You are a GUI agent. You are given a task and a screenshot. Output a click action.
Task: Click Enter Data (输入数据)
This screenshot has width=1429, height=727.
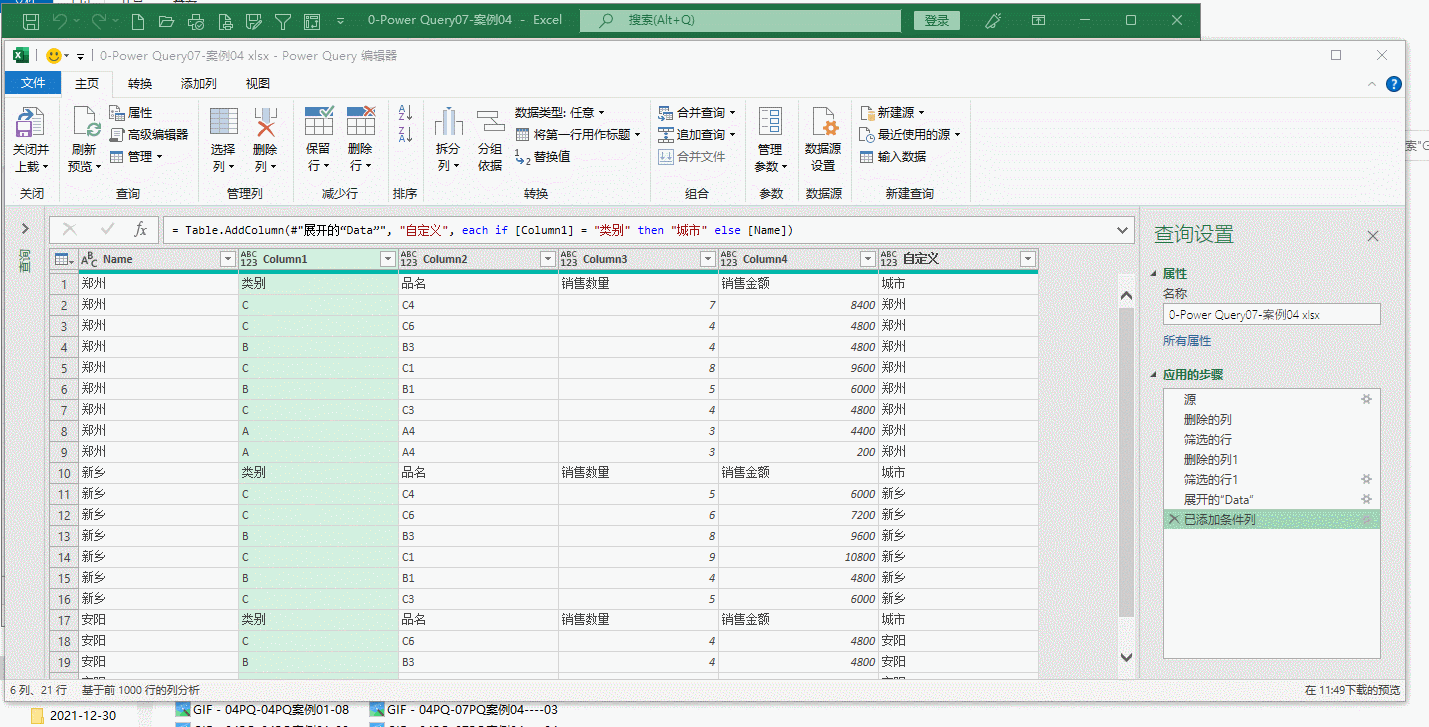pyautogui.click(x=893, y=157)
